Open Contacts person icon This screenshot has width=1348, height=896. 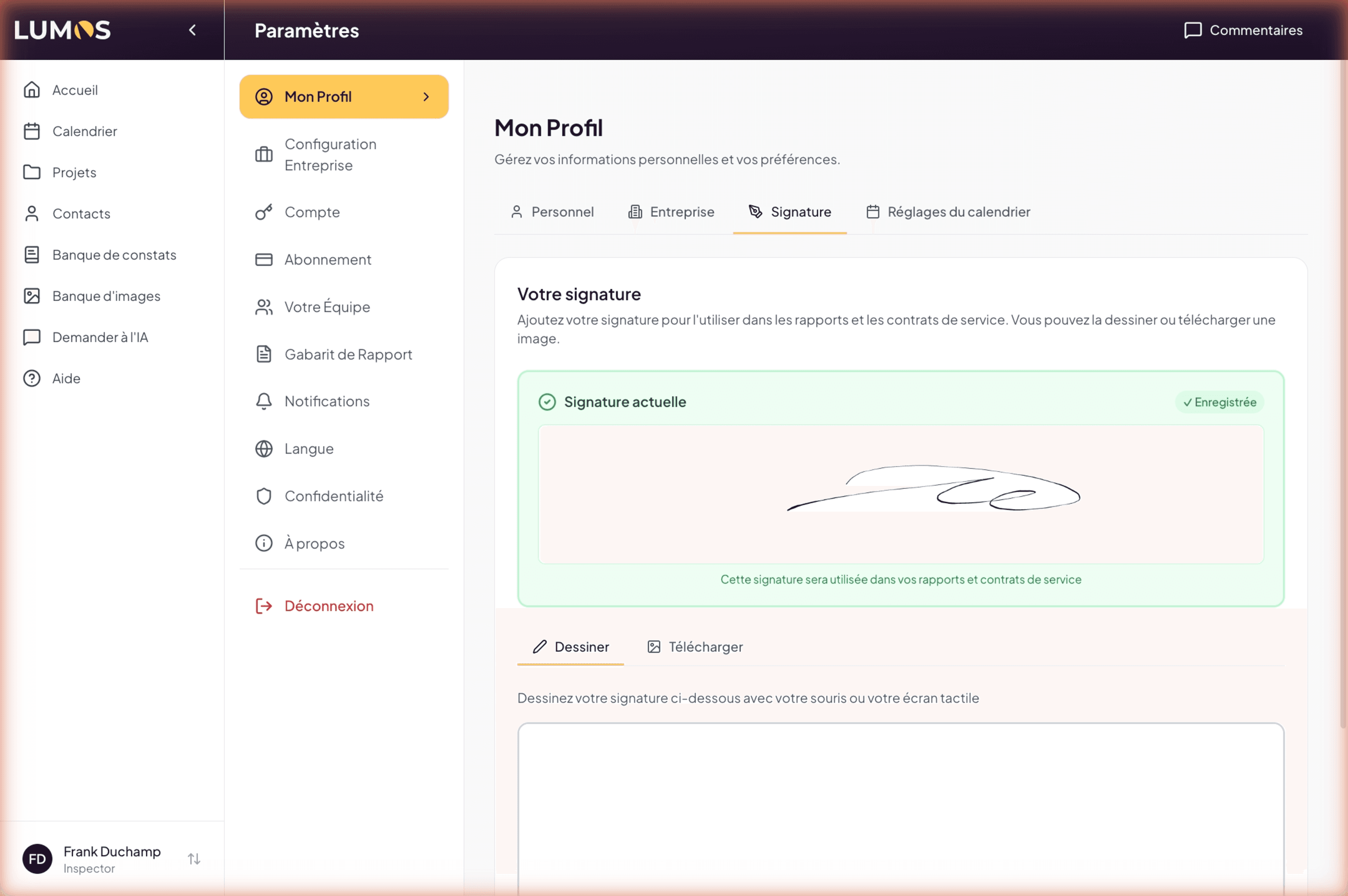coord(32,213)
